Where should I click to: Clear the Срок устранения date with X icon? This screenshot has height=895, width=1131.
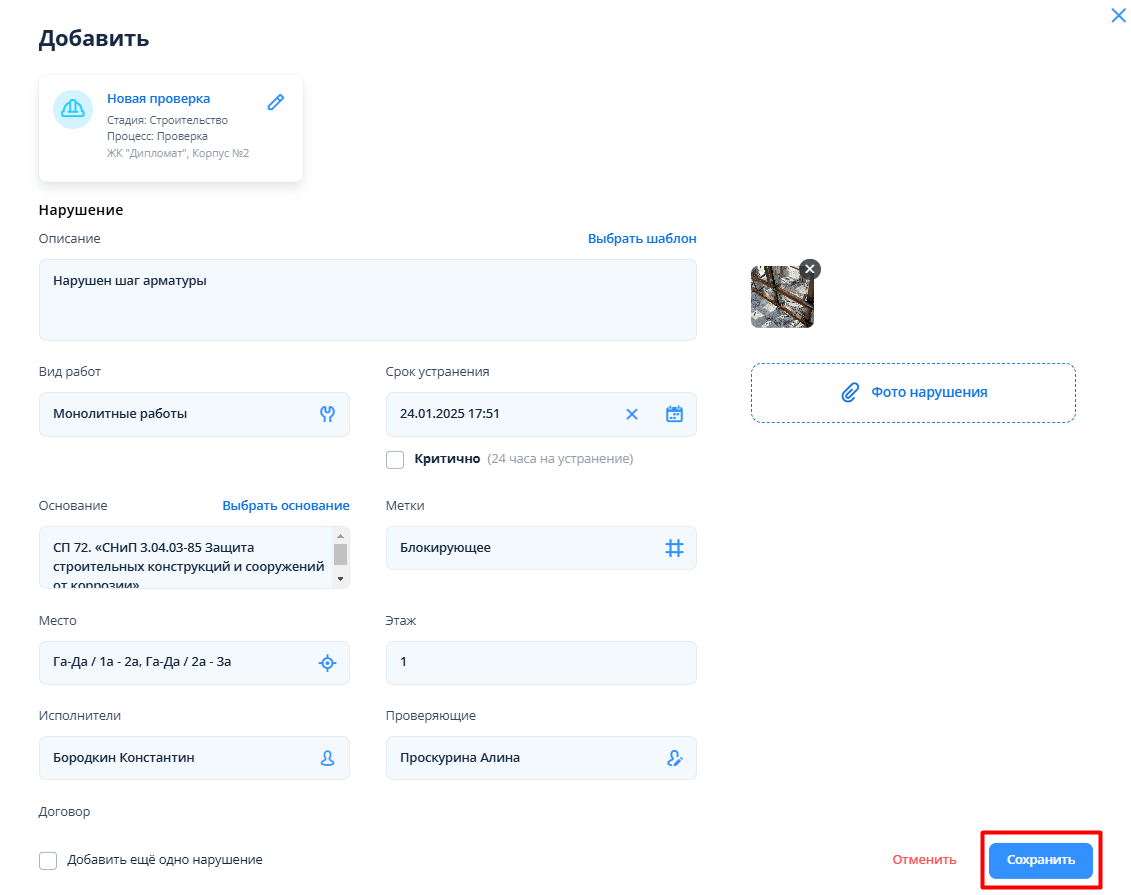pyautogui.click(x=632, y=414)
